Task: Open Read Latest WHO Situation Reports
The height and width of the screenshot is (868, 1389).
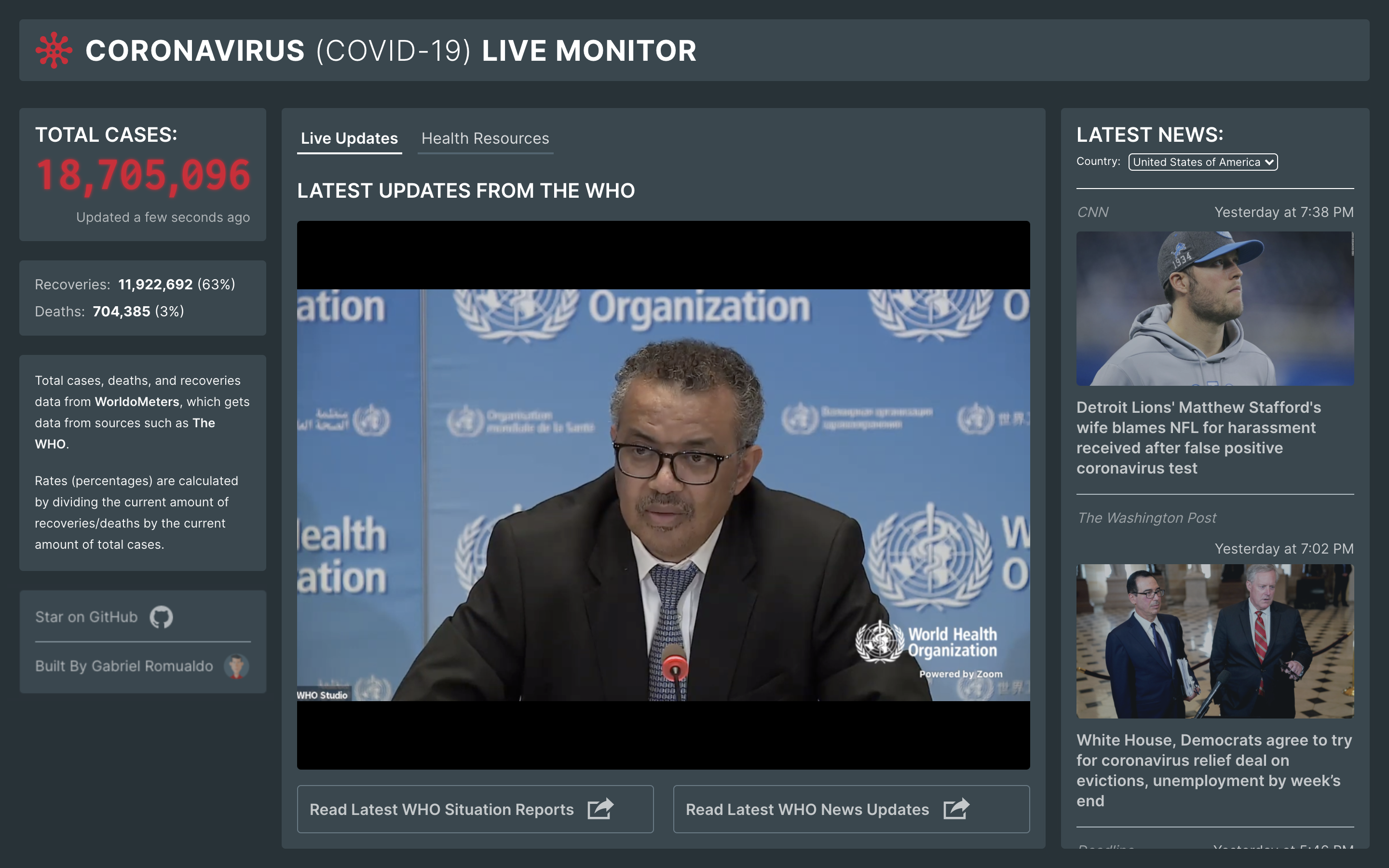Action: (441, 809)
